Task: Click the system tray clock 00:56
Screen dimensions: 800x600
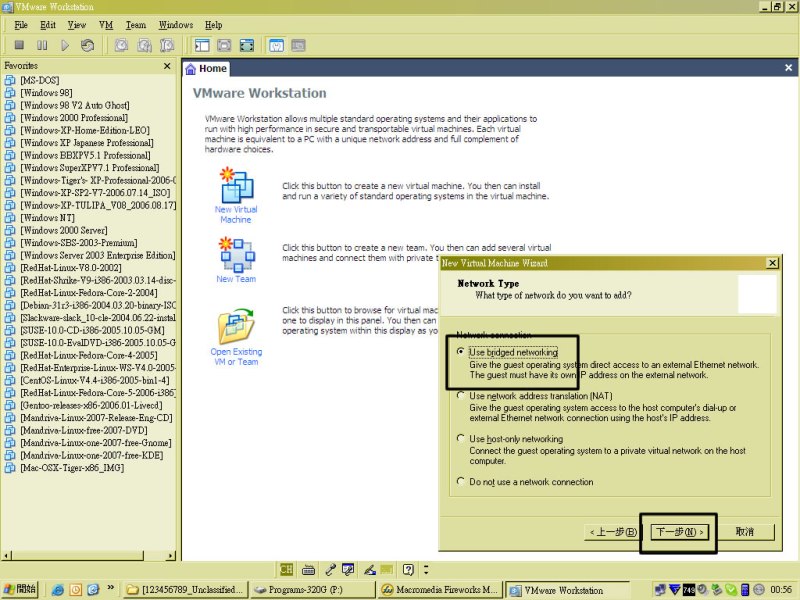Action: click(781, 590)
